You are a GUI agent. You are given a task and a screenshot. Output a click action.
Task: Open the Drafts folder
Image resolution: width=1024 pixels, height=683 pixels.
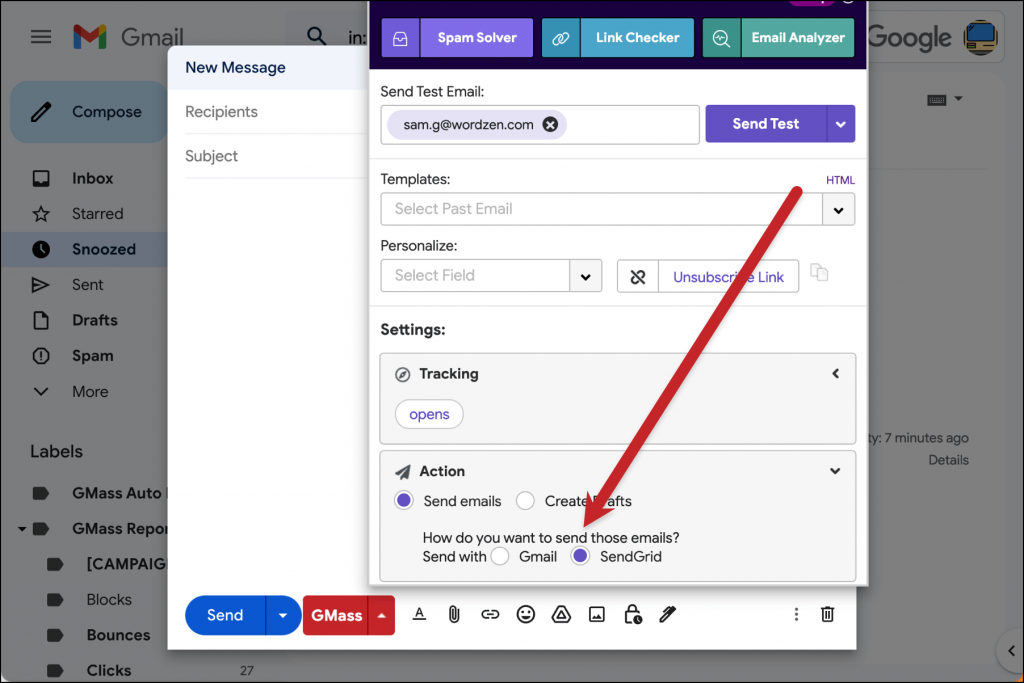click(x=94, y=320)
